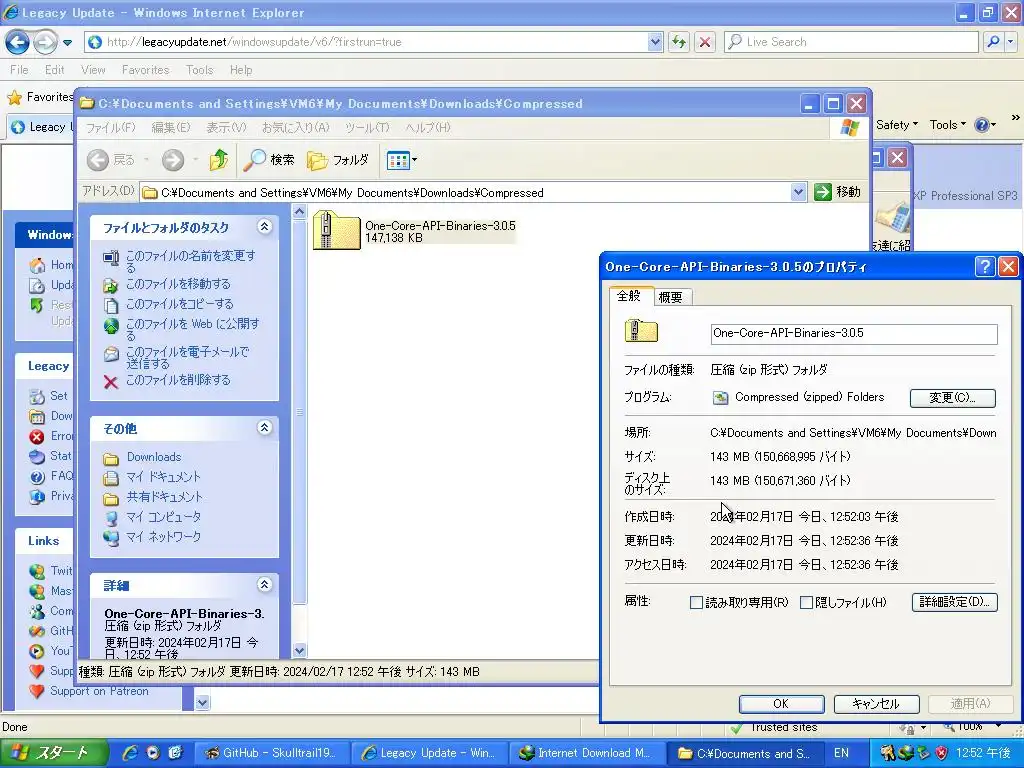Click file name field in properties dialog

(x=854, y=334)
